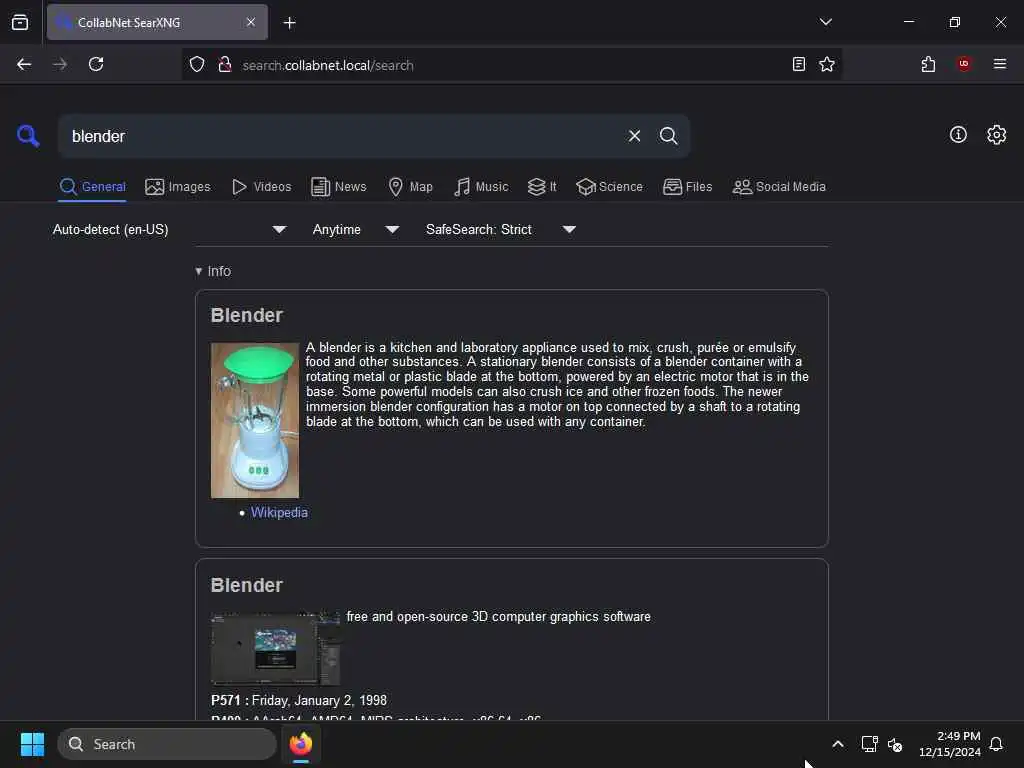
Task: Switch to the News tab
Action: click(x=338, y=187)
